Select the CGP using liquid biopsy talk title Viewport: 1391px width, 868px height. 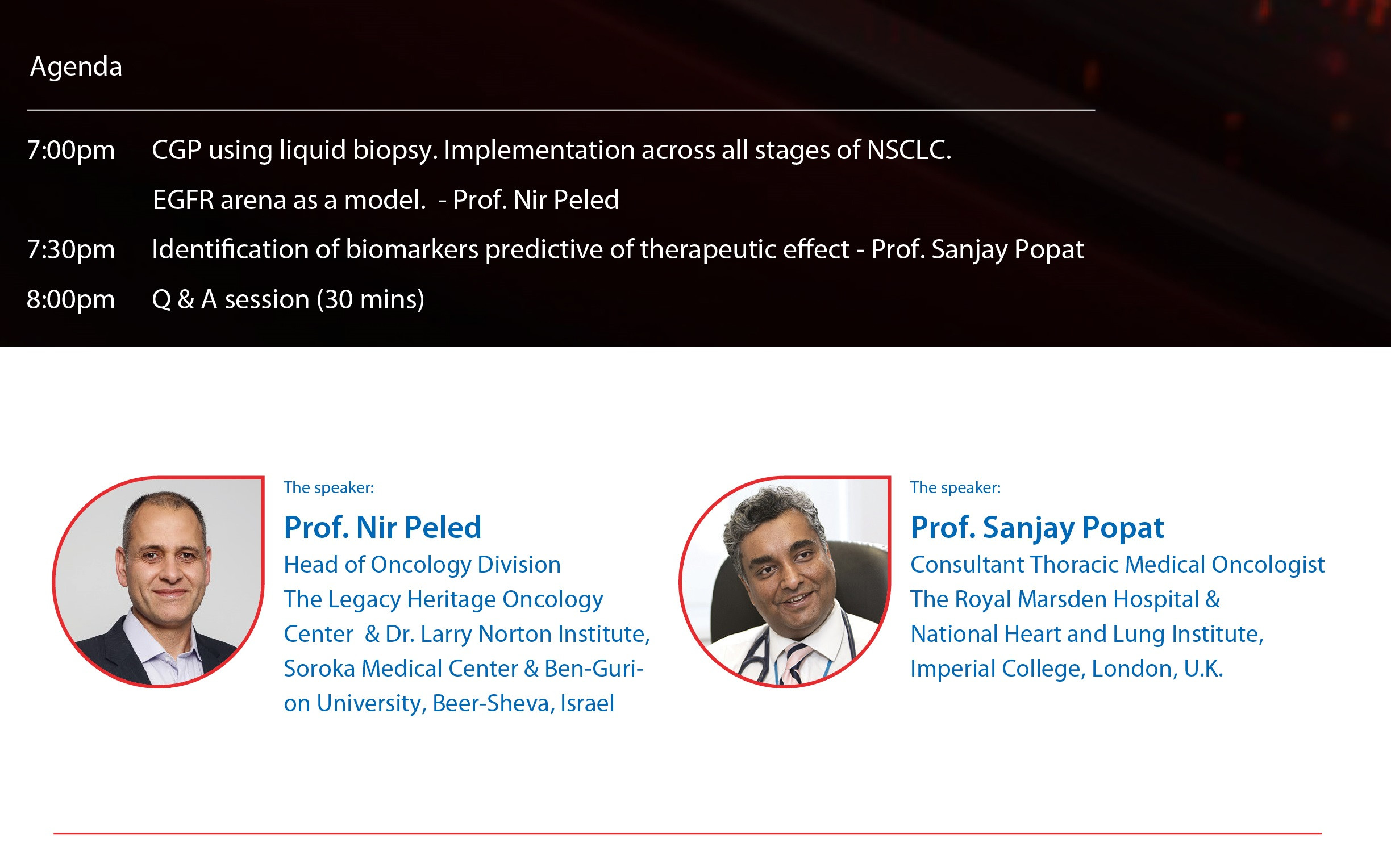[x=551, y=151]
